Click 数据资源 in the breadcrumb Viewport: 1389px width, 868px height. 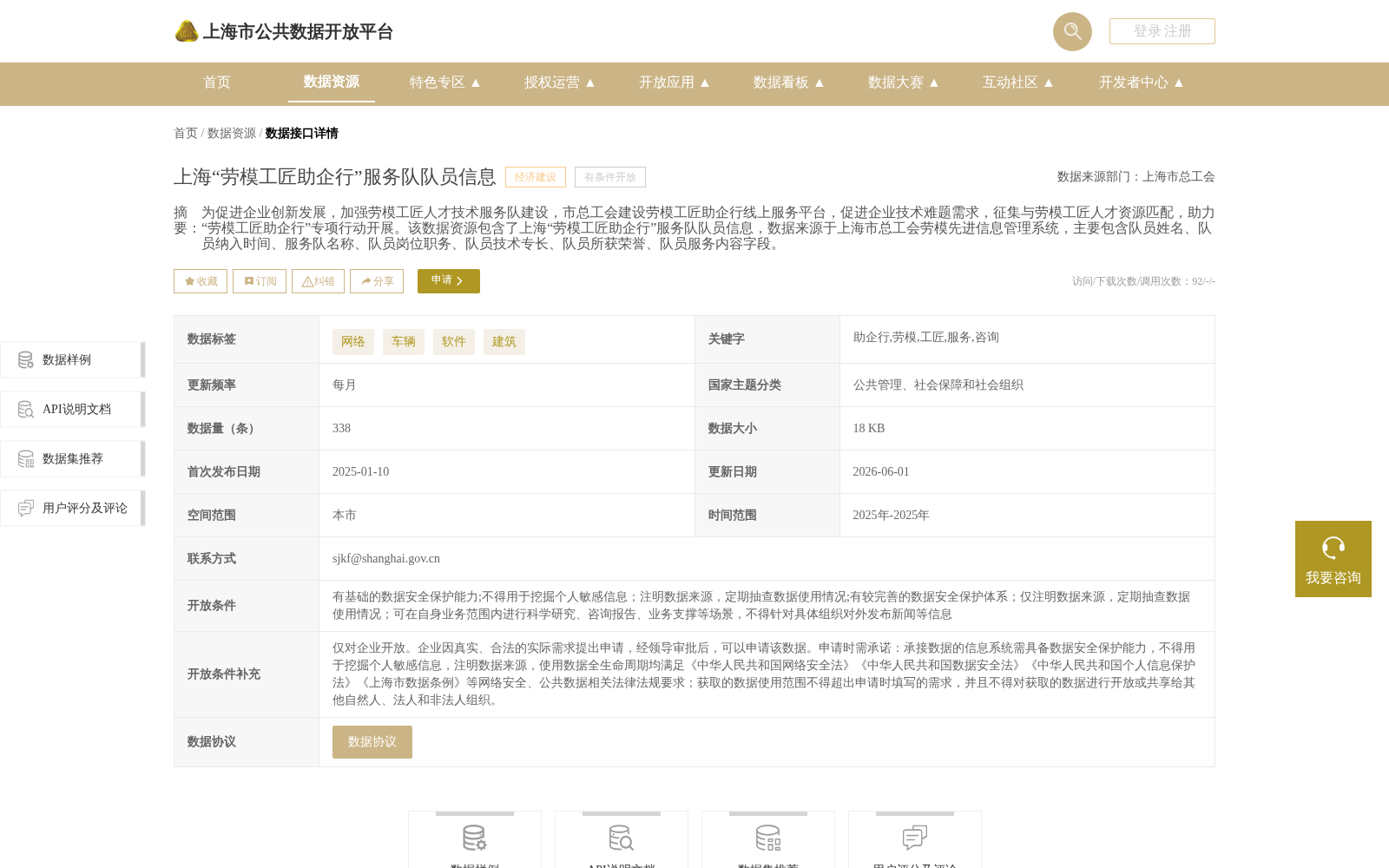pos(232,134)
